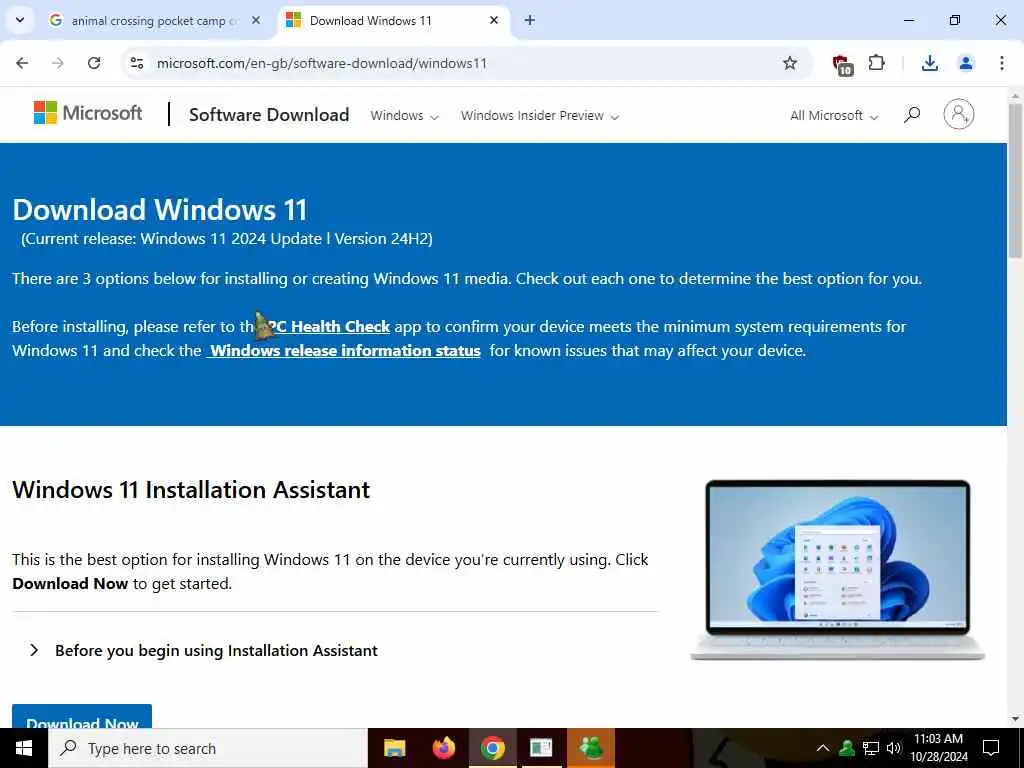
Task: Click the green user tray icon
Action: point(847,748)
